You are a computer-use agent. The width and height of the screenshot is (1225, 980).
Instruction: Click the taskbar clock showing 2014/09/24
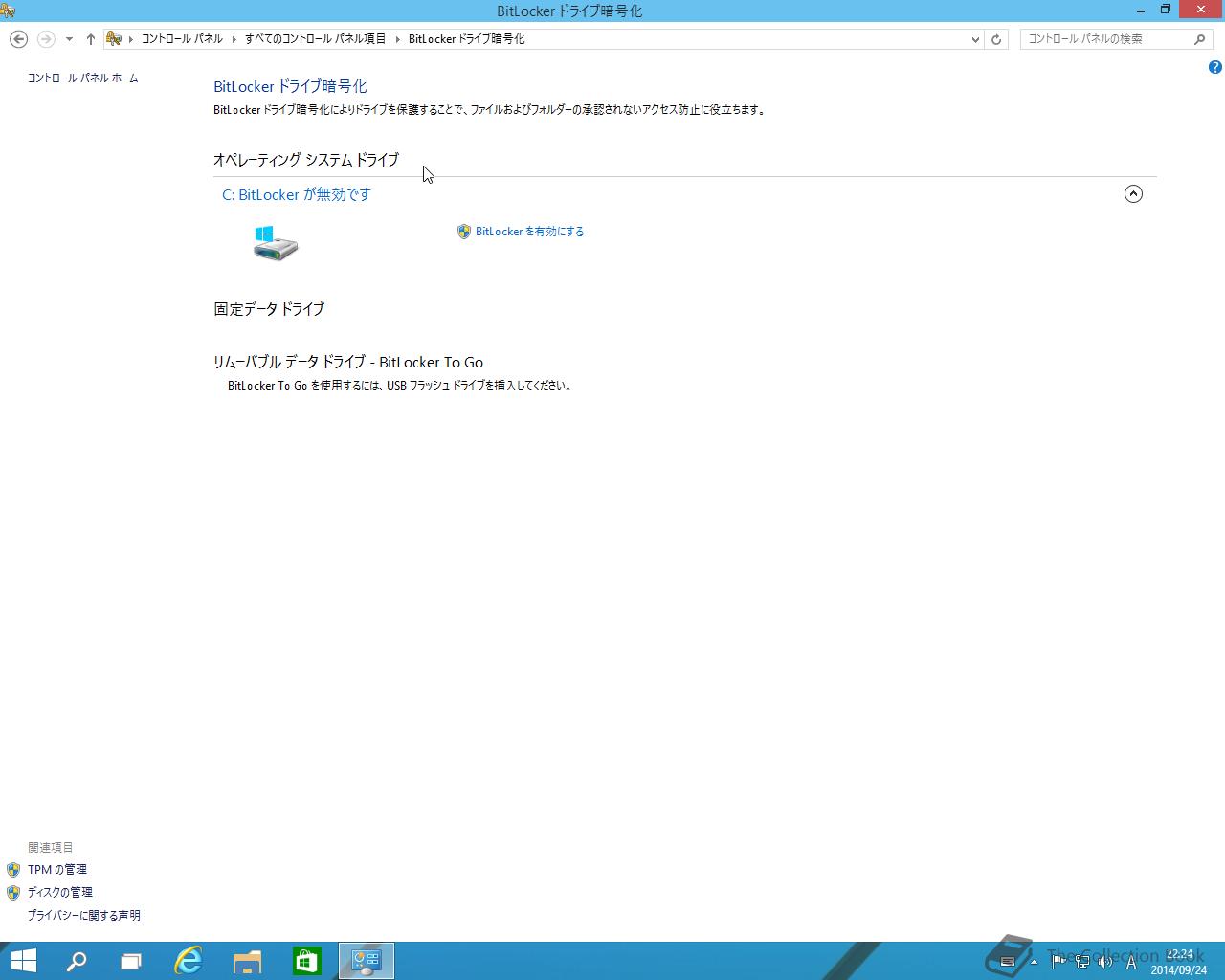click(1179, 962)
